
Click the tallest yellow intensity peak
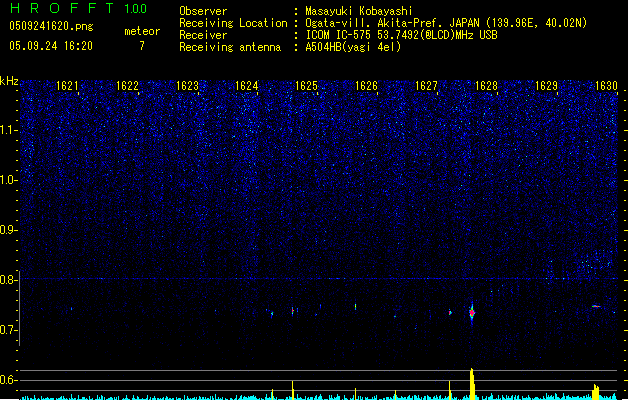(x=472, y=384)
